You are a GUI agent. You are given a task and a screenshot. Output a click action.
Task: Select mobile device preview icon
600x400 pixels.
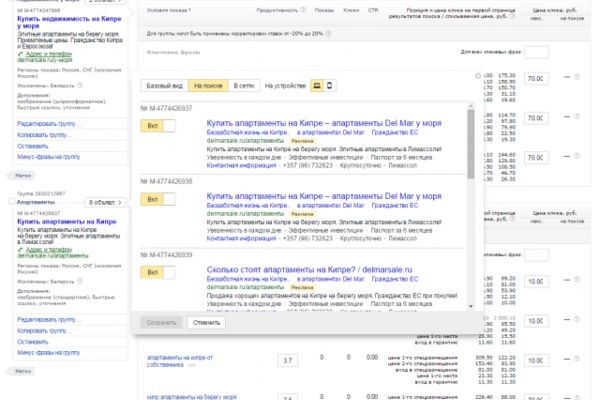point(329,86)
